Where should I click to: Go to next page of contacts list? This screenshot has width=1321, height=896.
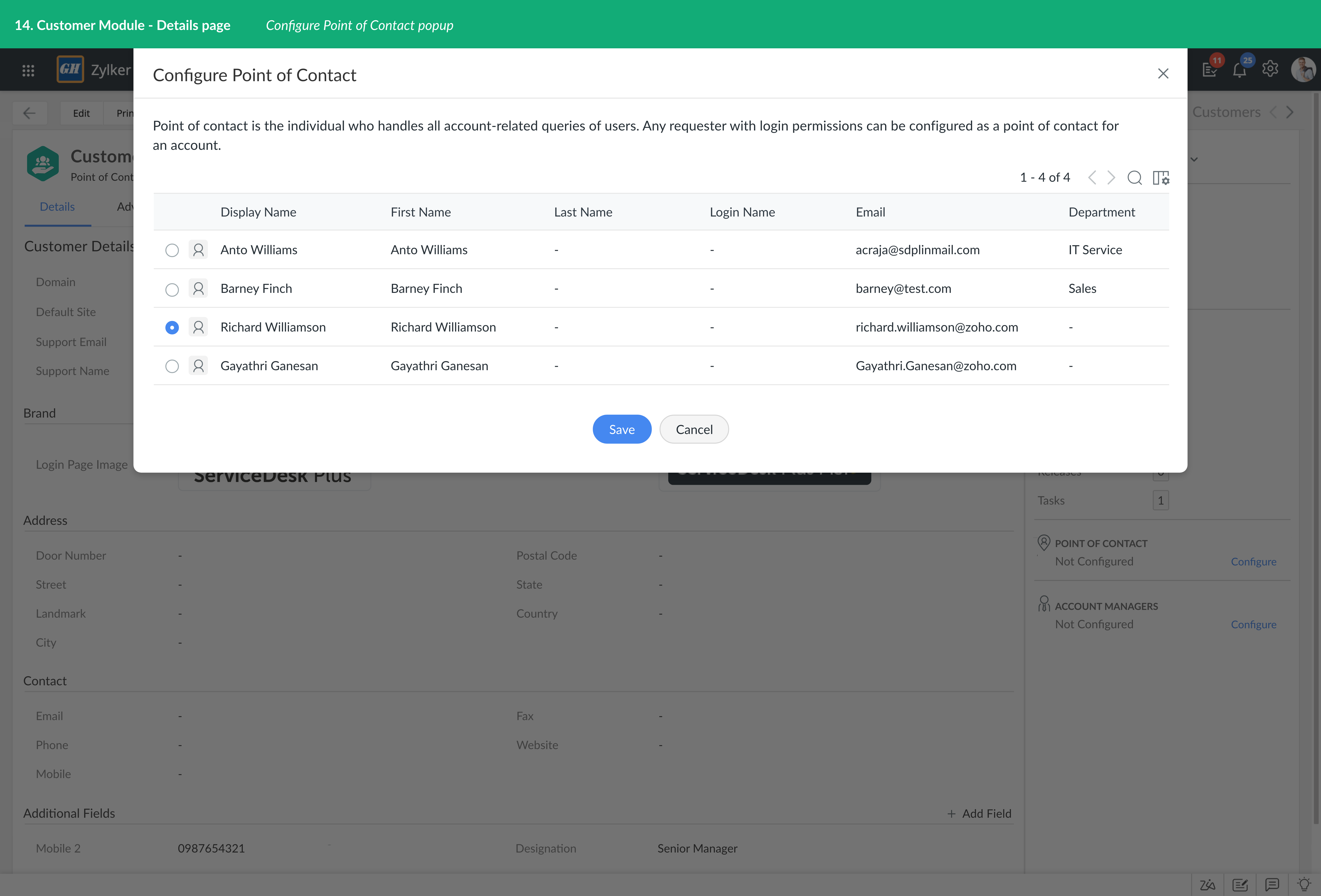pos(1111,178)
